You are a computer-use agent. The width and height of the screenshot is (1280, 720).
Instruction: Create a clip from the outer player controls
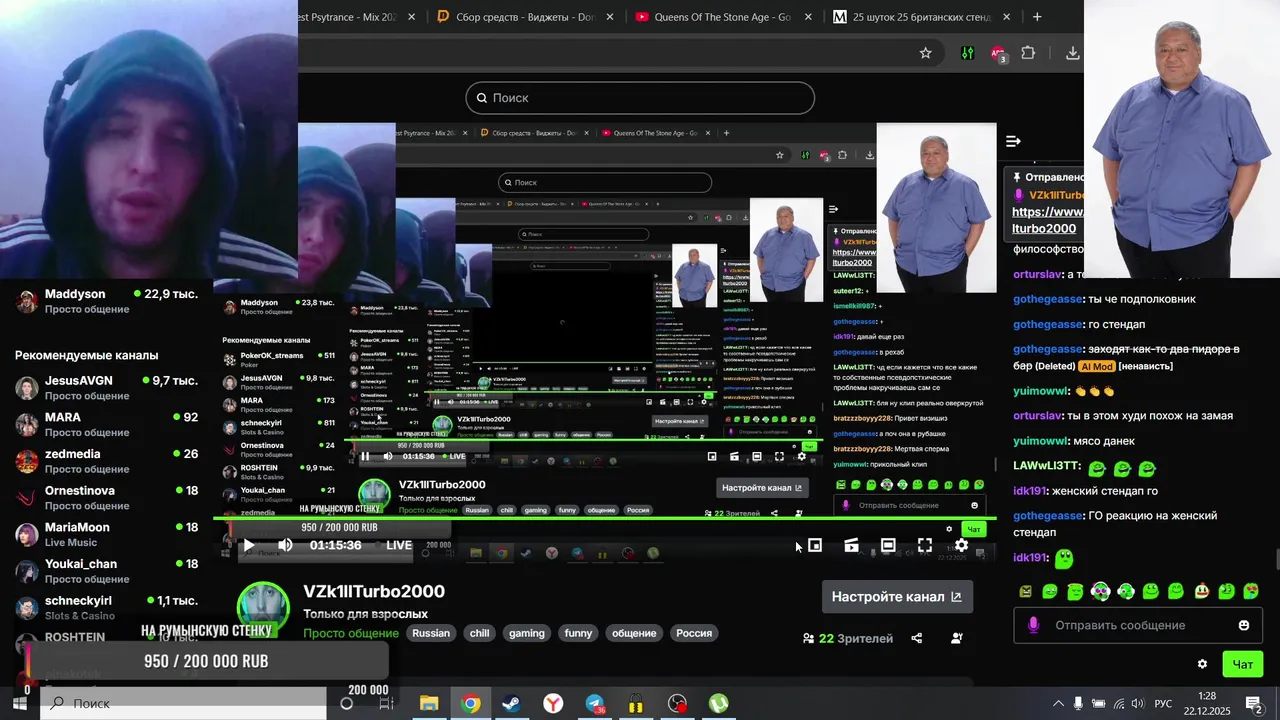pos(851,545)
